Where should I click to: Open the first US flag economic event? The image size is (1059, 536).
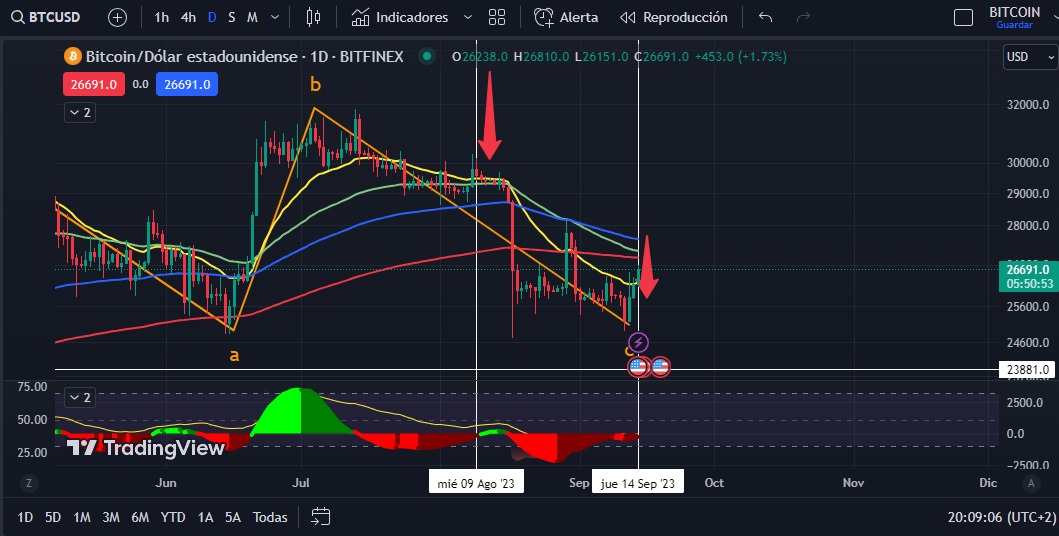coord(638,367)
